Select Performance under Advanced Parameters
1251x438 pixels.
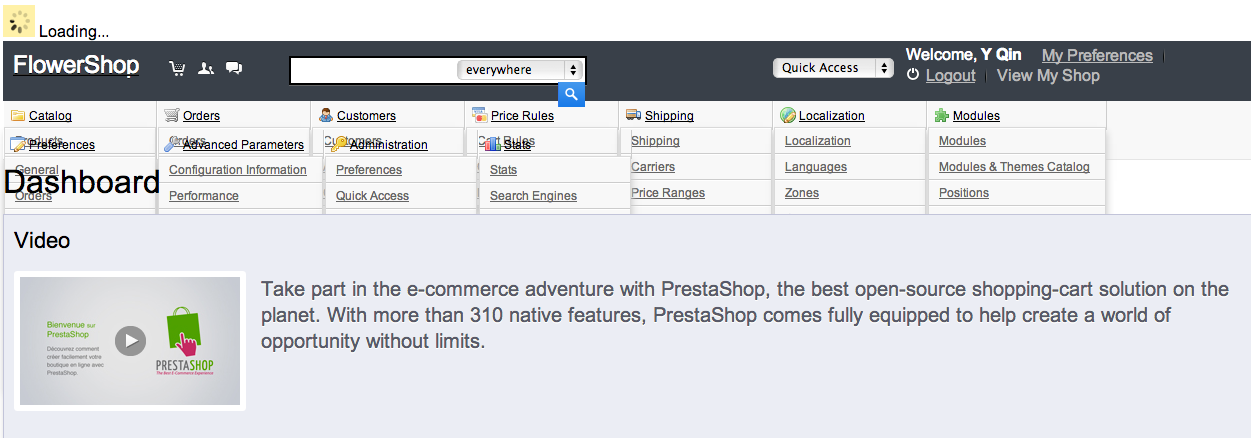[x=204, y=196]
